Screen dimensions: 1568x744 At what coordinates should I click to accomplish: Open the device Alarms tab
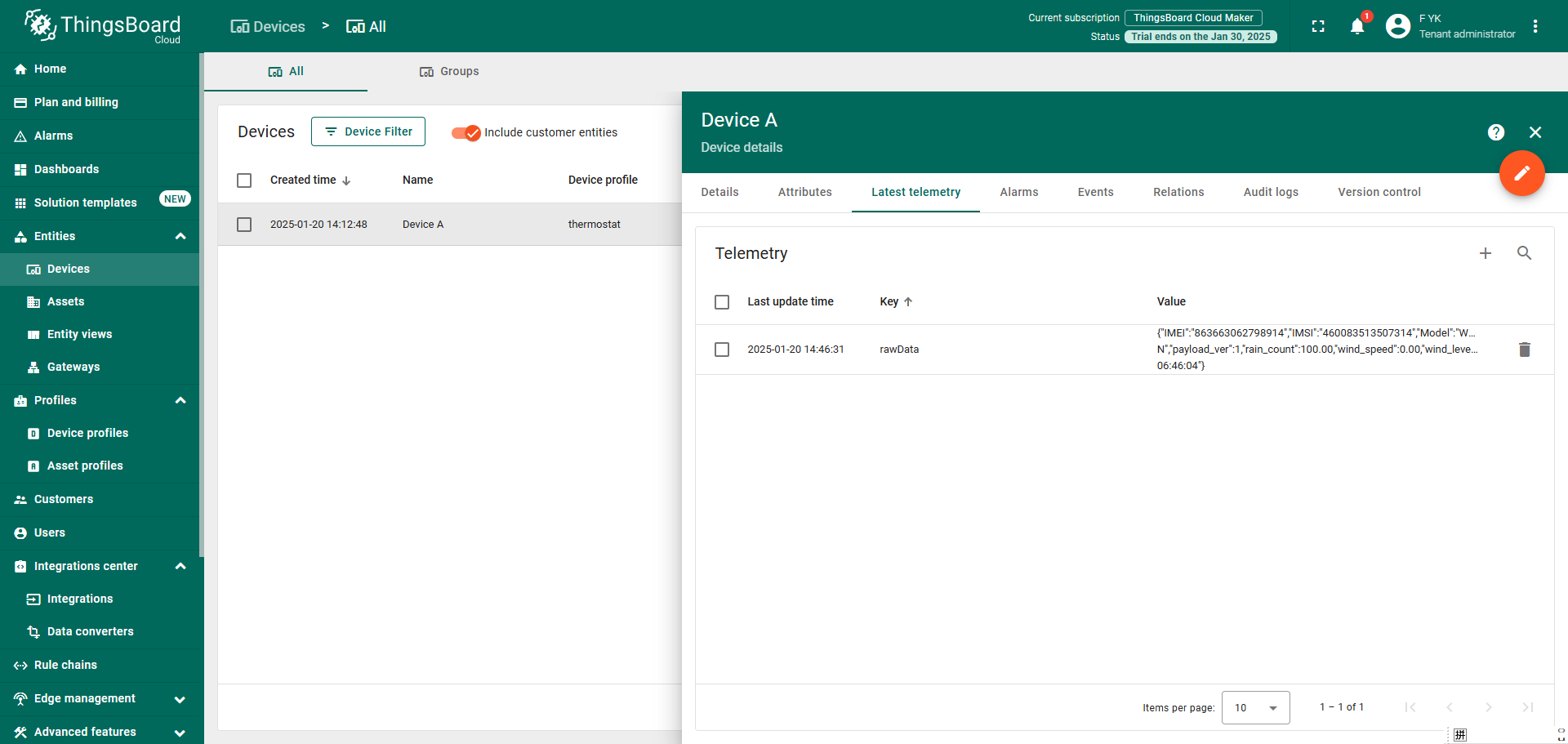pos(1019,192)
